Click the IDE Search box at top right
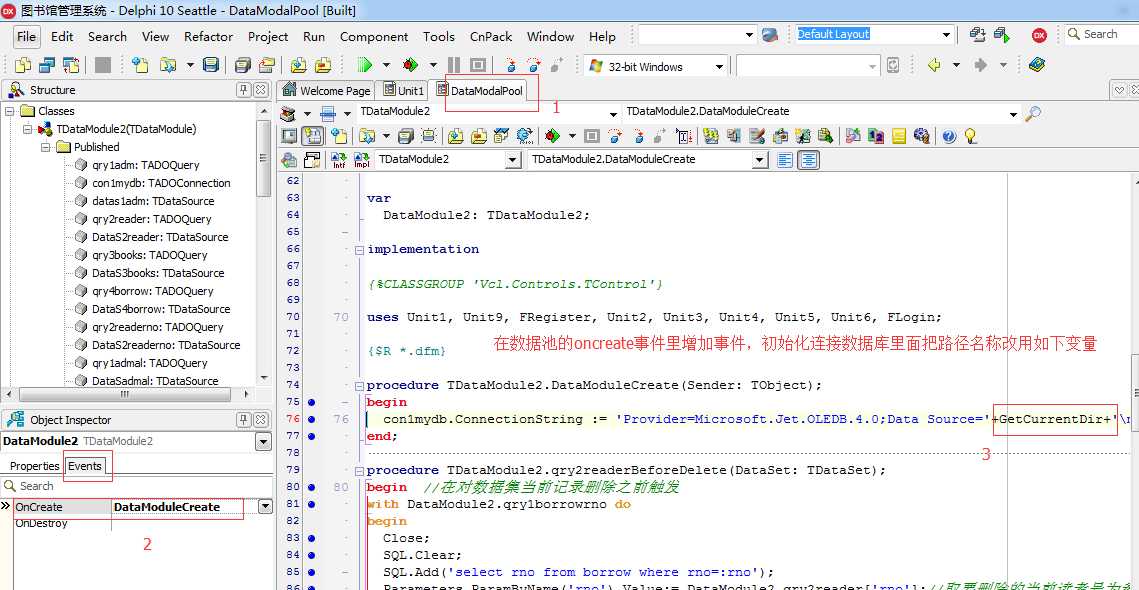 coord(1102,34)
